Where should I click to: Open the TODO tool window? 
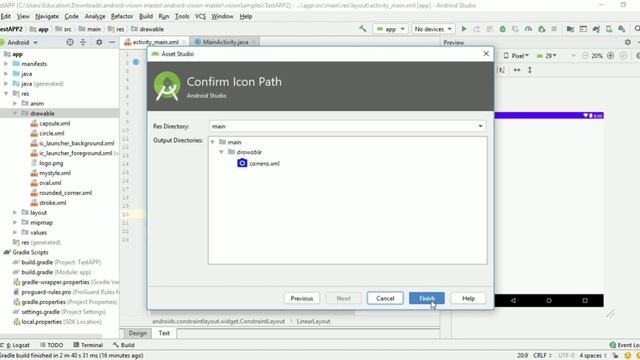point(51,345)
